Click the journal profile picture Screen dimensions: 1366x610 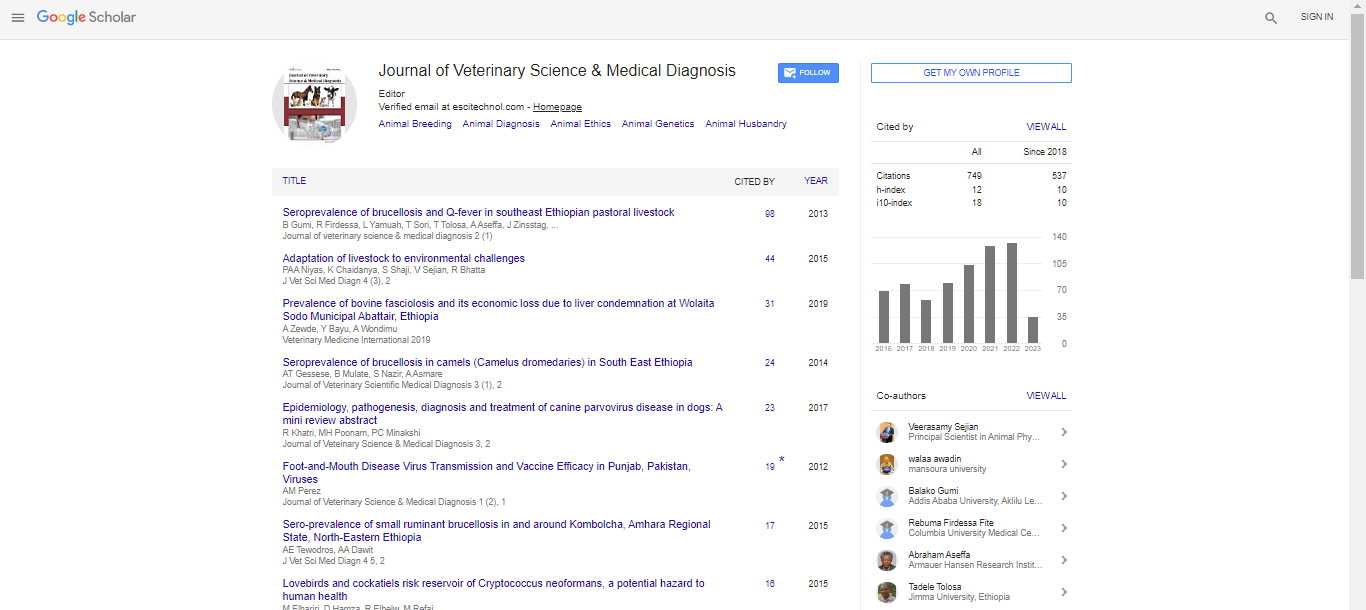coord(314,103)
